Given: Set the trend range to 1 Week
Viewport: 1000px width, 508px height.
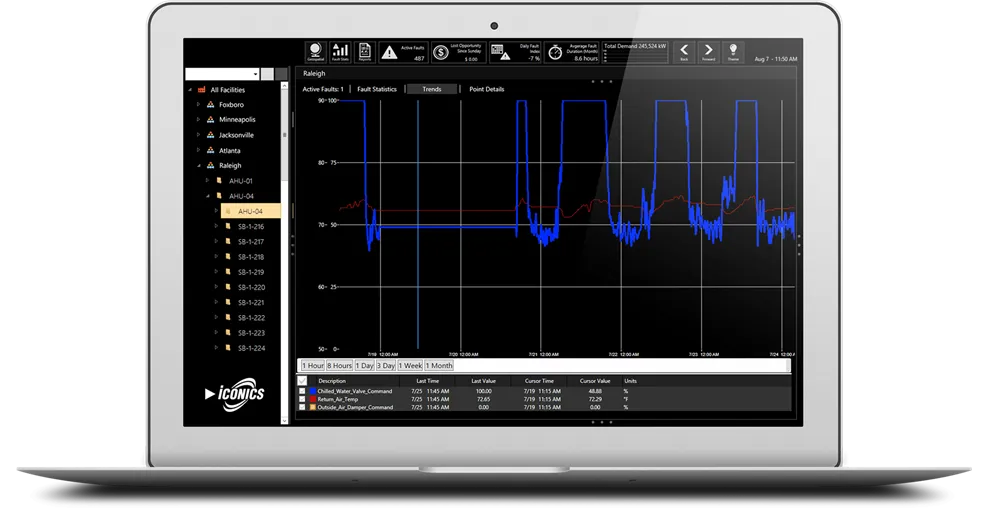Looking at the screenshot, I should coord(412,366).
